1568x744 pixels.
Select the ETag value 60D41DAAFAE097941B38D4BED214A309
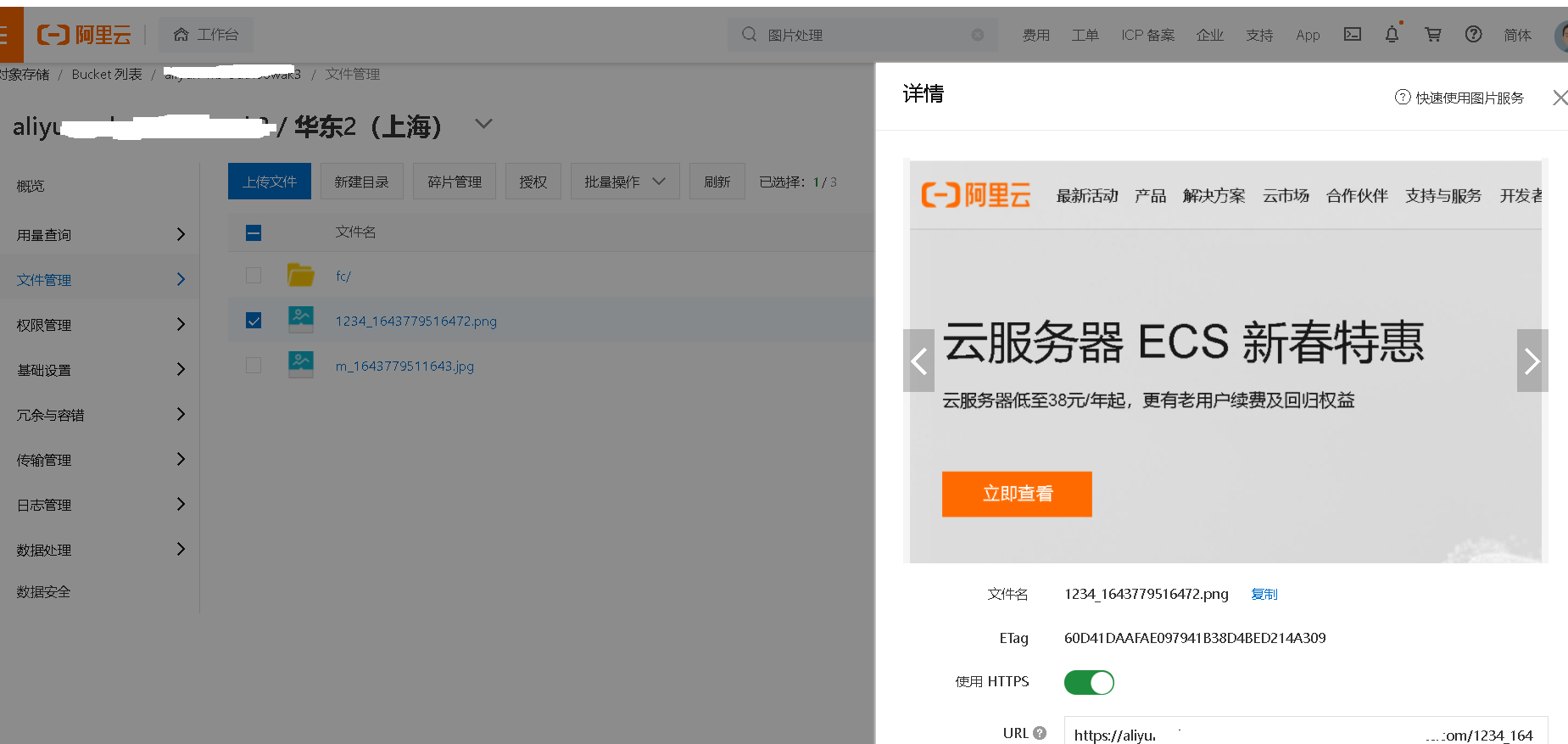(x=1195, y=638)
